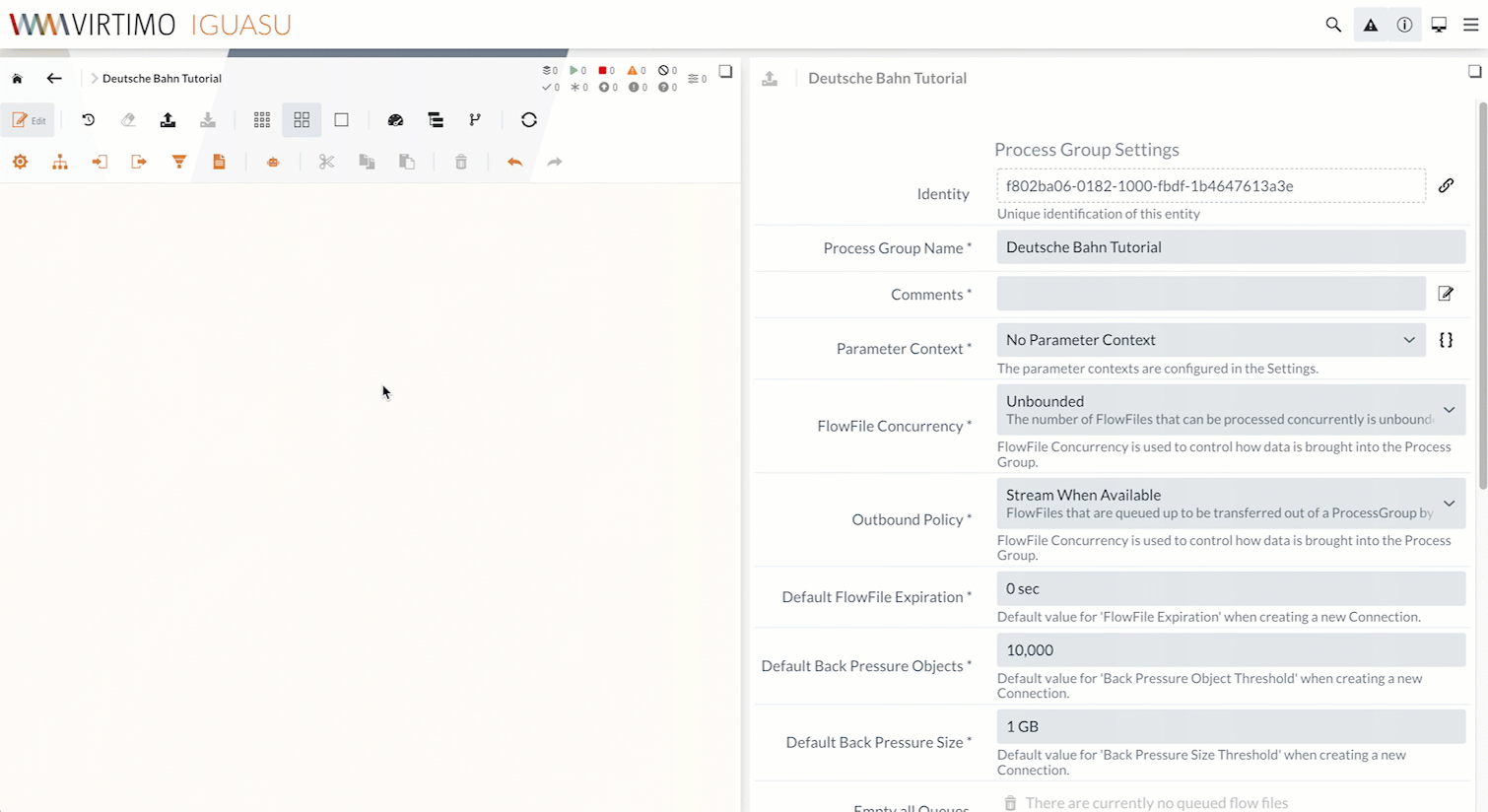Click the refresh canvas icon
Viewport: 1488px width, 812px height.
[x=529, y=119]
